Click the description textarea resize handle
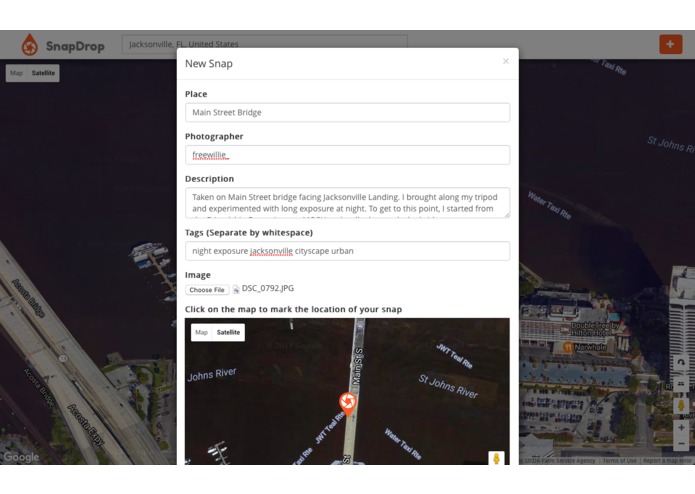695x494 pixels. point(507,215)
